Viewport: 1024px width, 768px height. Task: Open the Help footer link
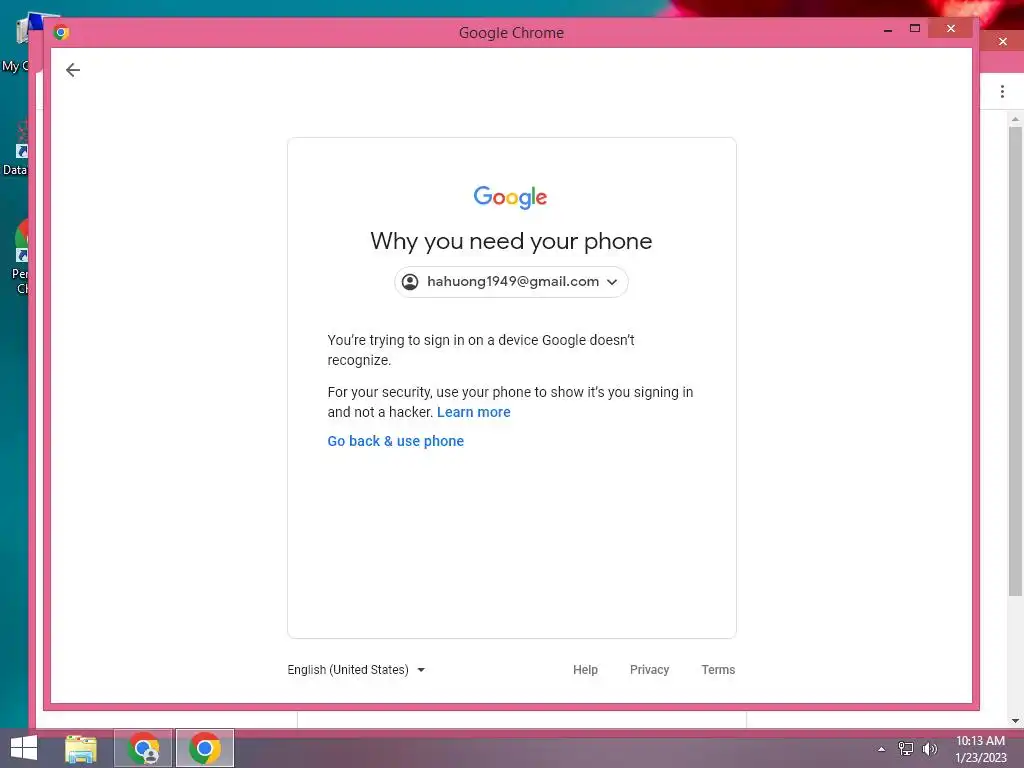click(585, 669)
